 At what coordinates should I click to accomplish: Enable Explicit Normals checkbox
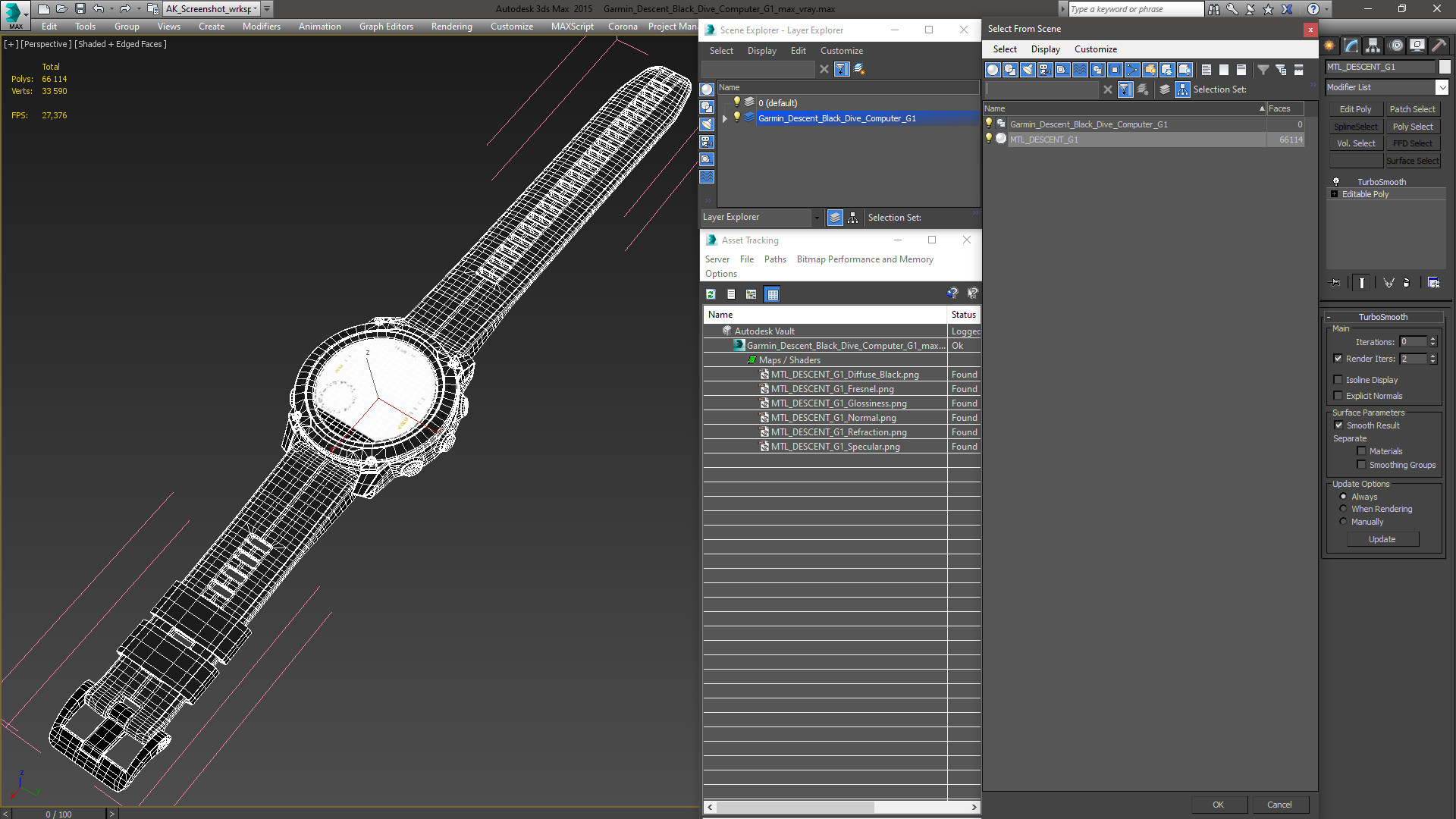coord(1338,396)
